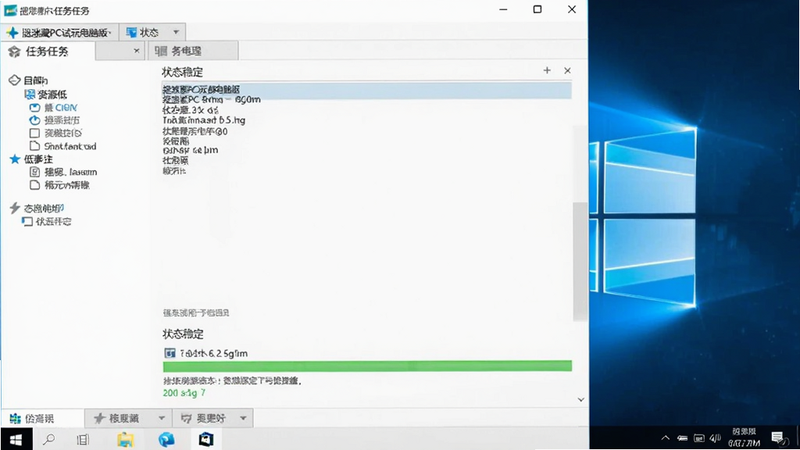Select the highlighted first list row
Screen dimensions: 800x450
click(366, 89)
